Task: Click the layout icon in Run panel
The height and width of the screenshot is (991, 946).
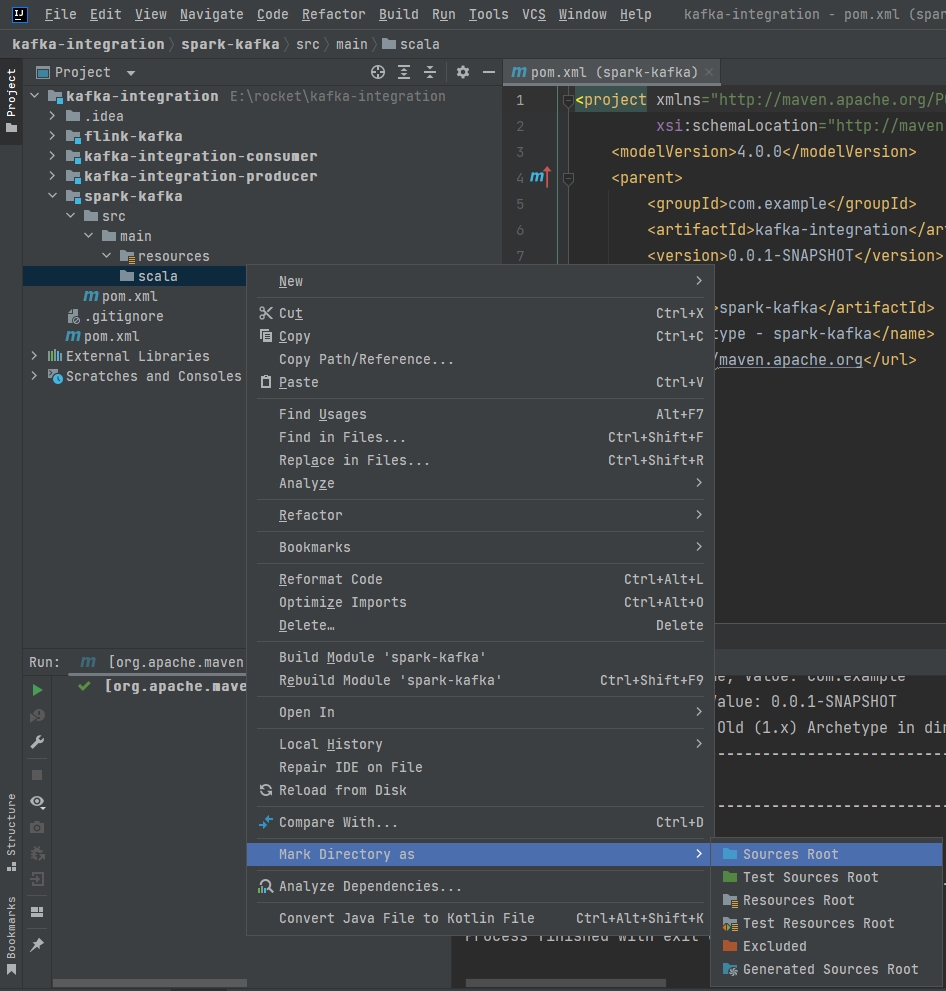Action: click(37, 912)
